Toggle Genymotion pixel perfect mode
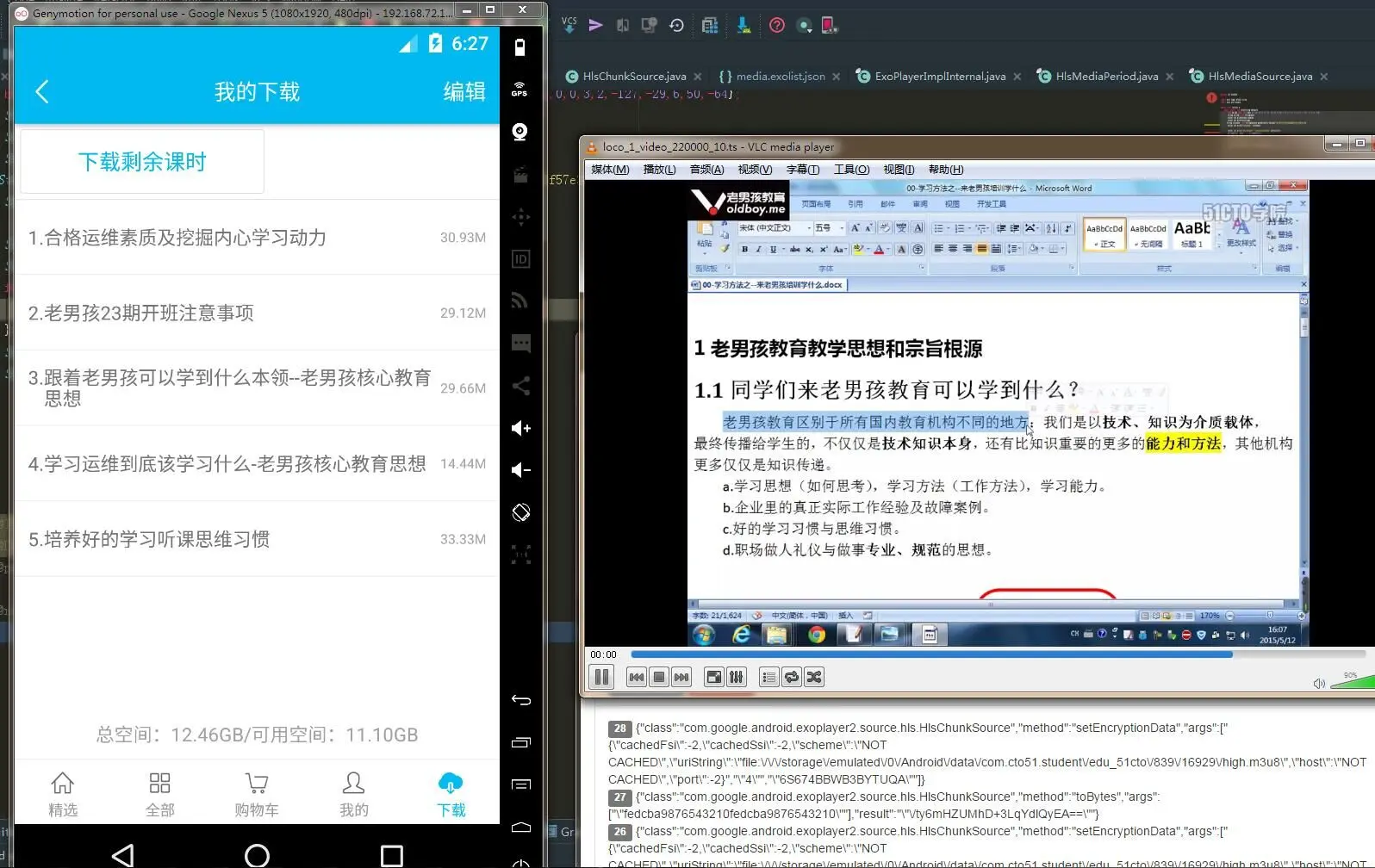This screenshot has width=1375, height=868. 520,554
